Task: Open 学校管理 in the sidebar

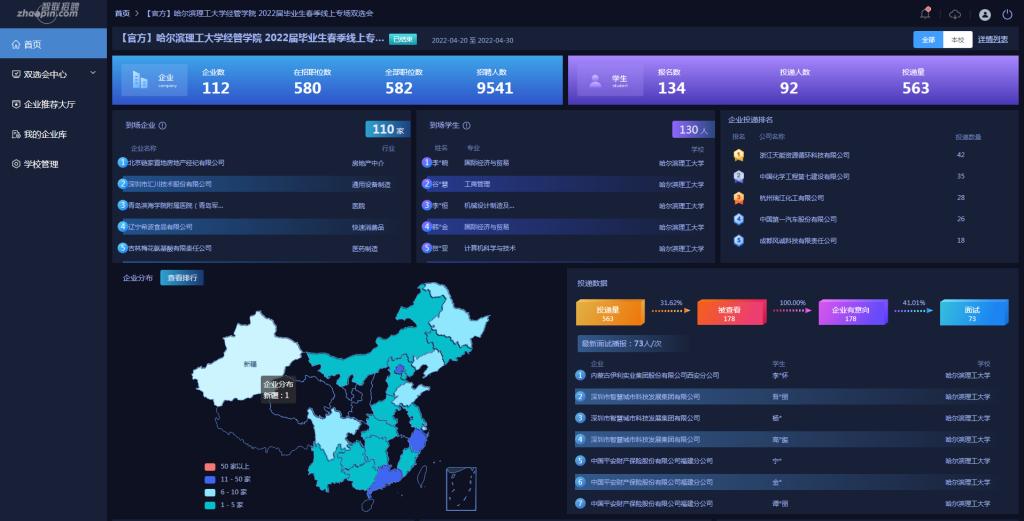Action: coord(41,164)
